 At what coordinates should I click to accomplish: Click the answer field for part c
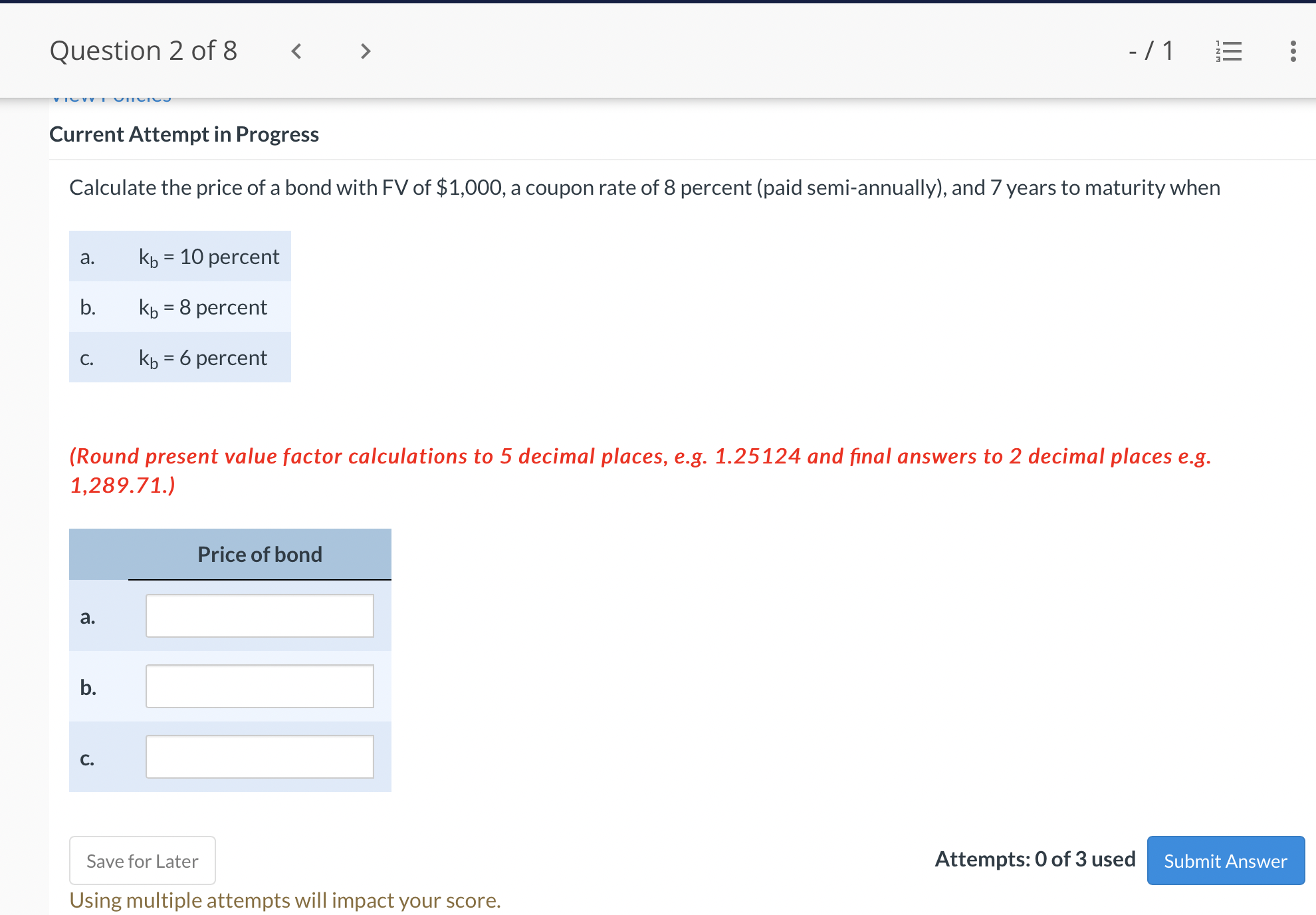tap(260, 756)
